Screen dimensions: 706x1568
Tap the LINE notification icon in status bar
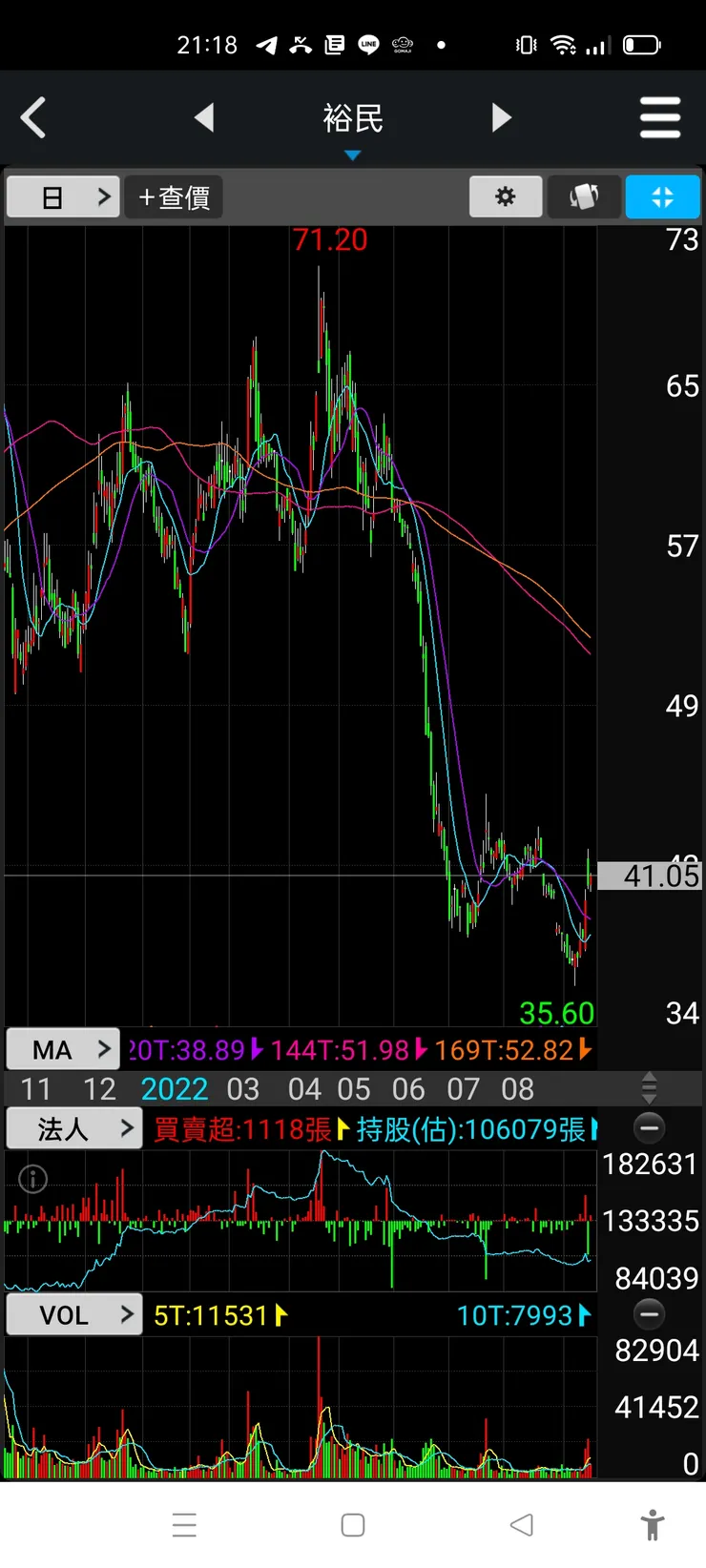point(368,45)
